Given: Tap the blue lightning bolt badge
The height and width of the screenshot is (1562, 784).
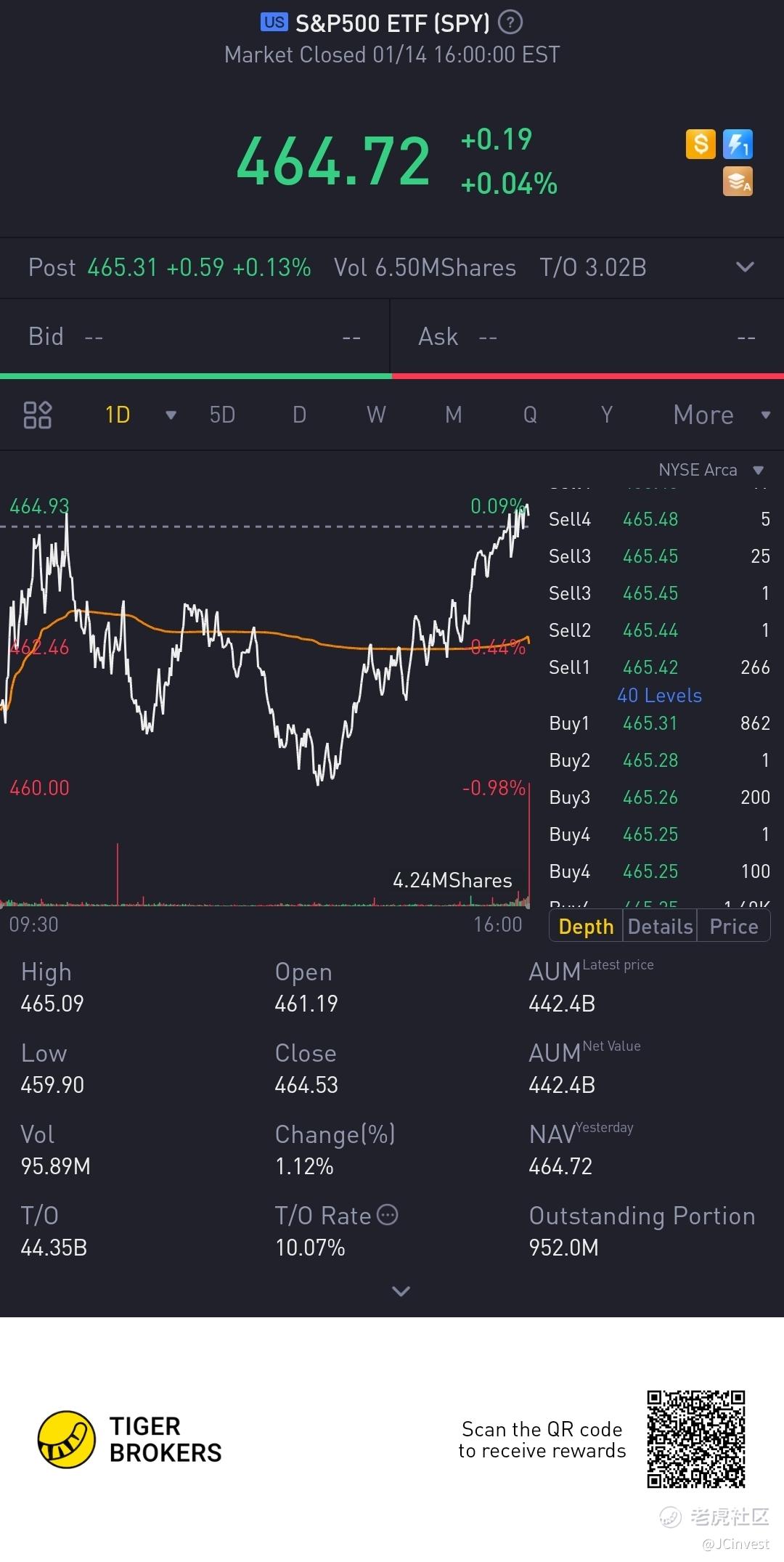Looking at the screenshot, I should click(x=738, y=144).
